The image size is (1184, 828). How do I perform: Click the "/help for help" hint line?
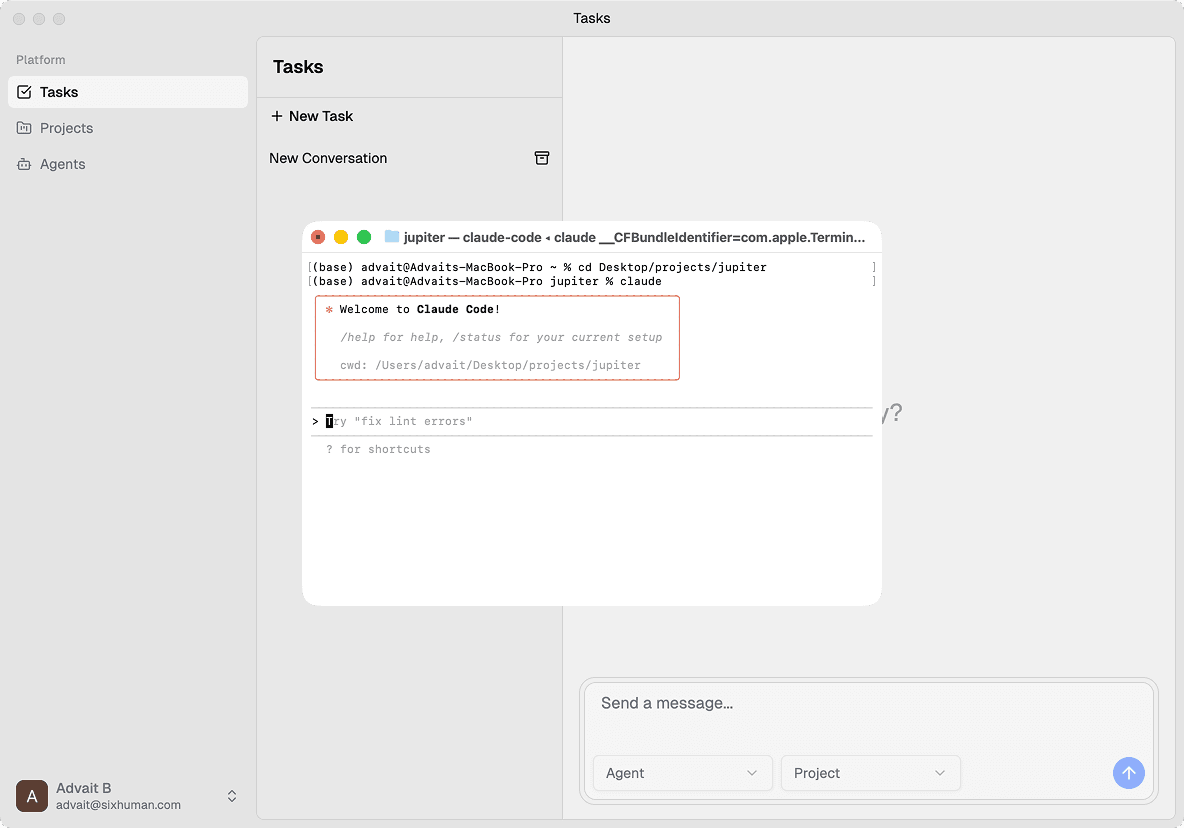(501, 337)
